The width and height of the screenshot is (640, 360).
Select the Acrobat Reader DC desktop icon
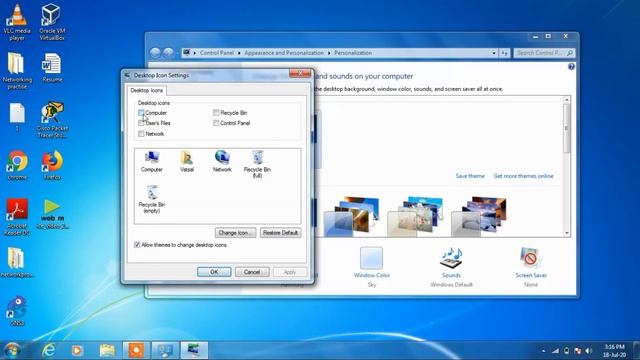pos(17,217)
